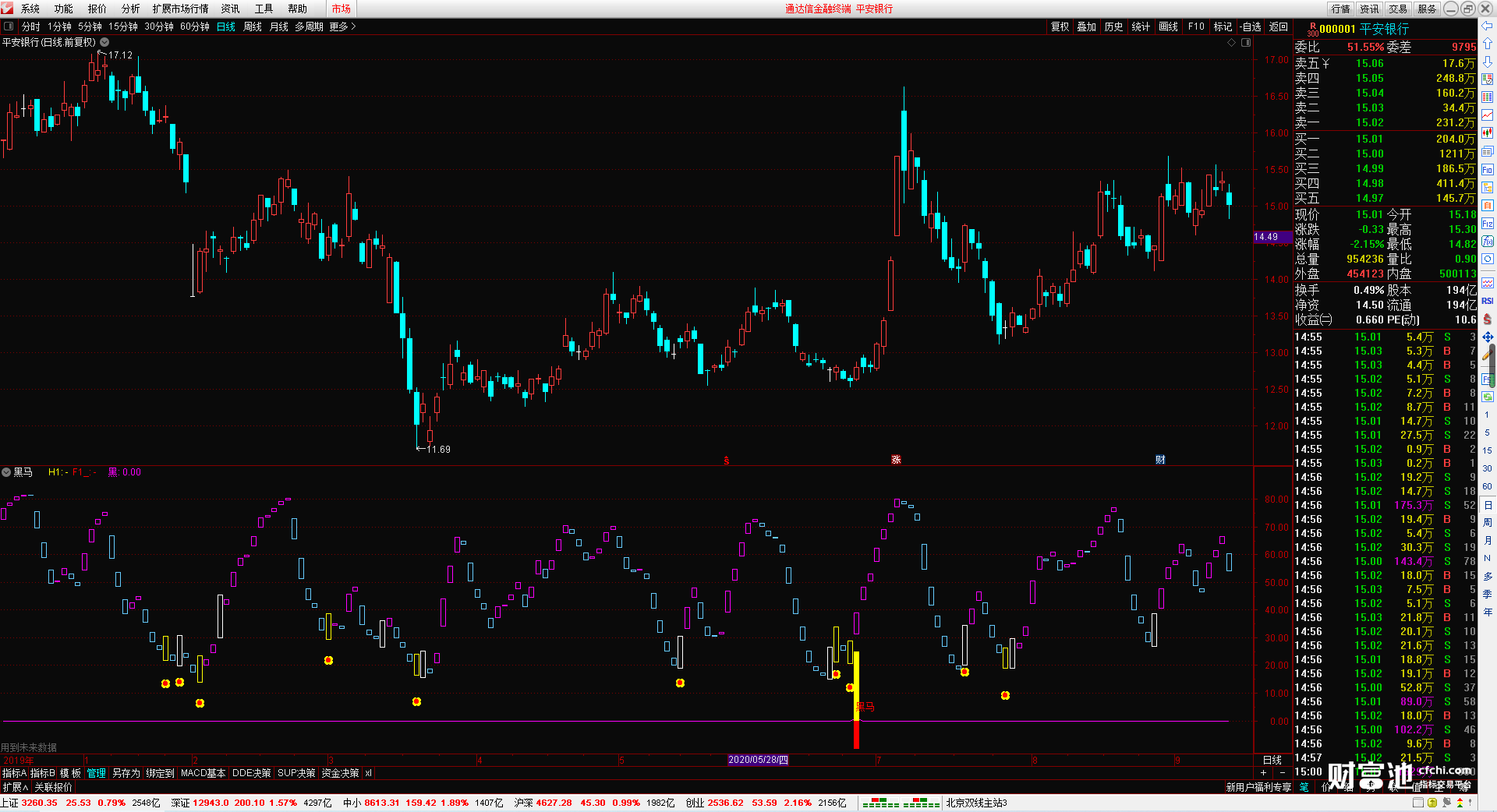This screenshot has height=812, width=1497.
Task: Click the 叠加 overlay button
Action: tap(1087, 26)
